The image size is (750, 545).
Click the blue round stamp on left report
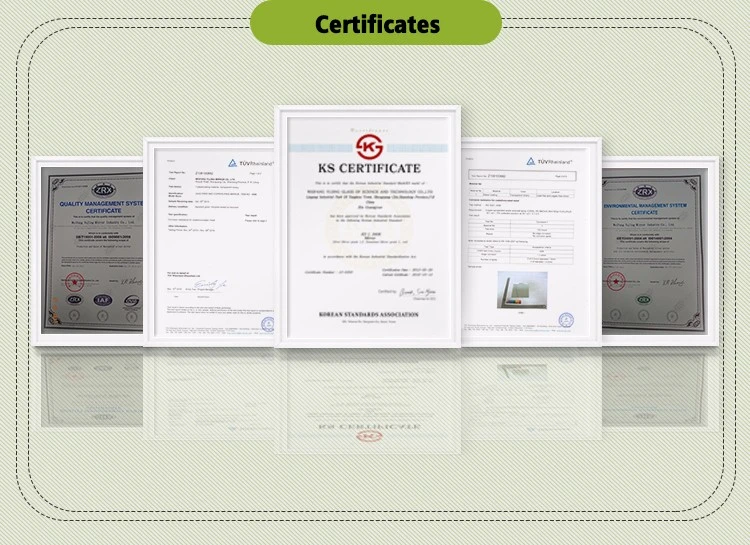point(268,324)
